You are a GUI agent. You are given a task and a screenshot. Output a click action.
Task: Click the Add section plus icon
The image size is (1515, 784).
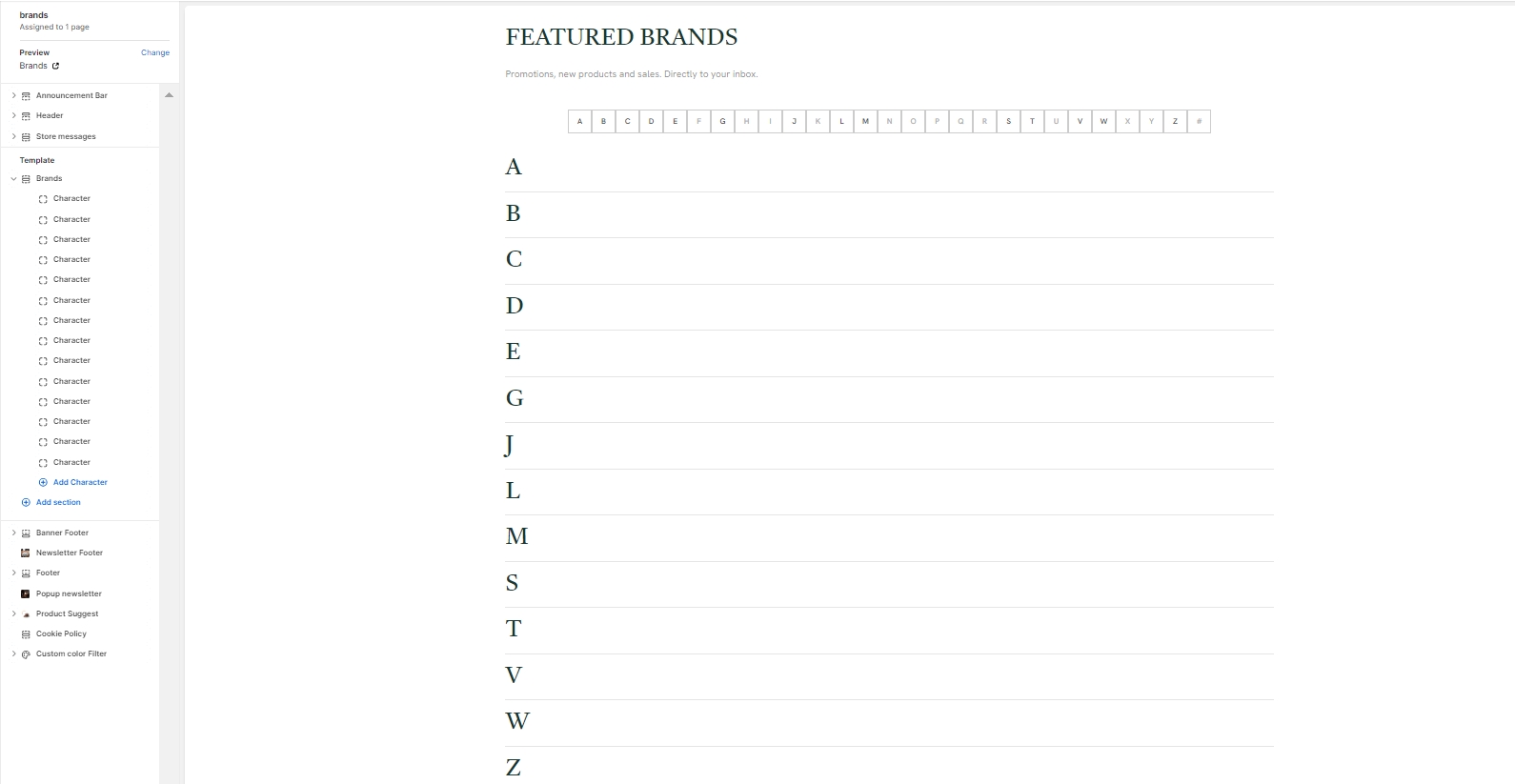26,502
